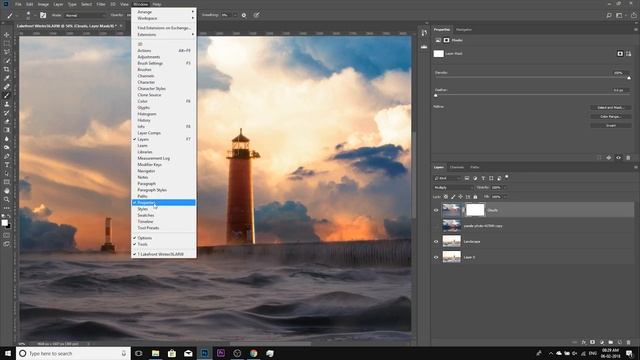640x360 pixels.
Task: Click the Color Range button
Action: pos(611,117)
